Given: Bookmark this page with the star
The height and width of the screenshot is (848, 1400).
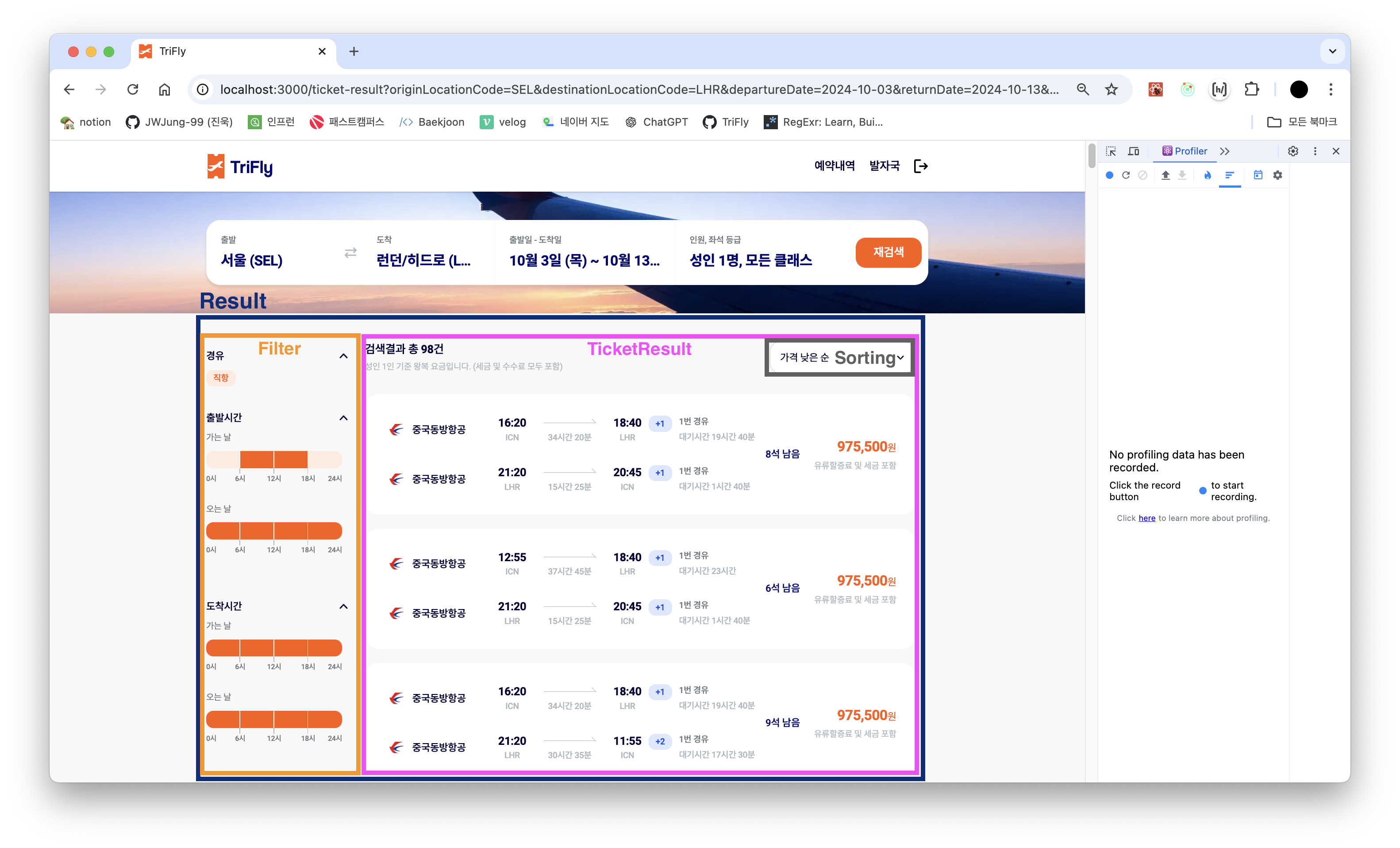Looking at the screenshot, I should coord(1112,89).
